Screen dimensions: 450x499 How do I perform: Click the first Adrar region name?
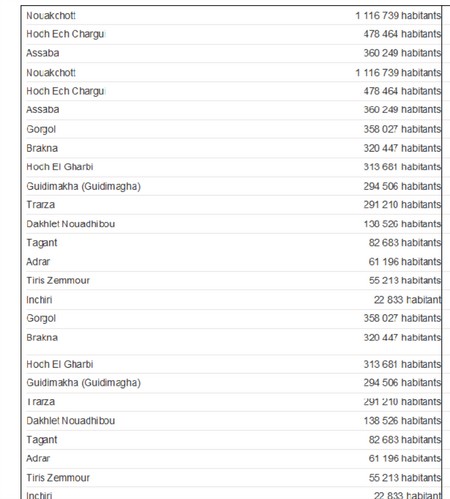[38, 262]
